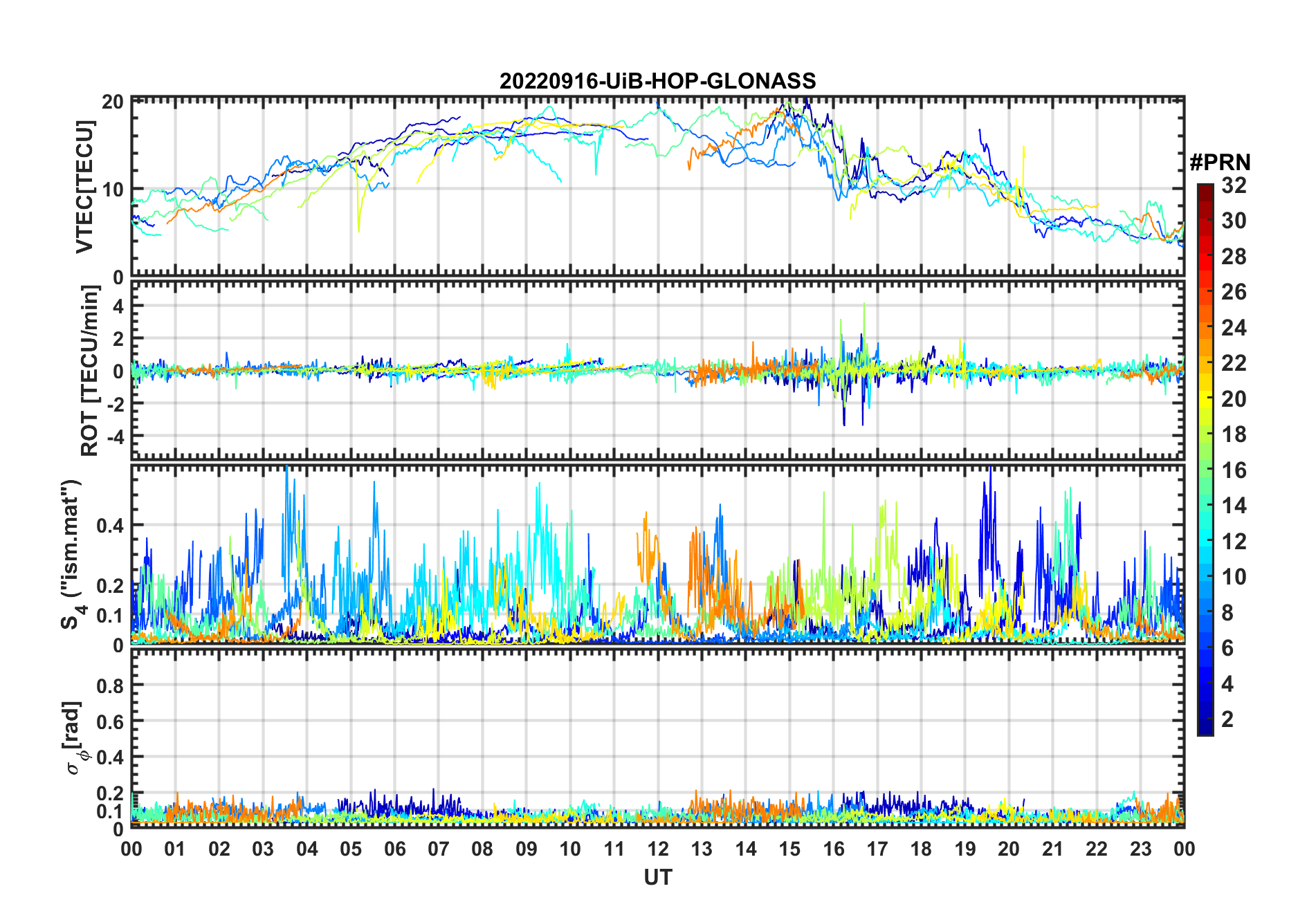Select hour 15 tick label on UT axis
Viewport: 1316px width, 920px height.
click(789, 849)
